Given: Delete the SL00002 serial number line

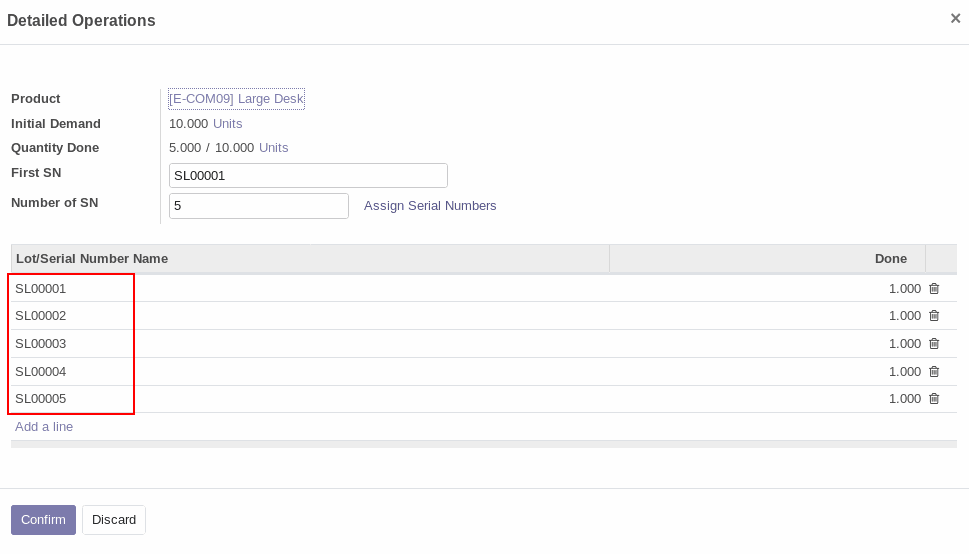Looking at the screenshot, I should 934,316.
